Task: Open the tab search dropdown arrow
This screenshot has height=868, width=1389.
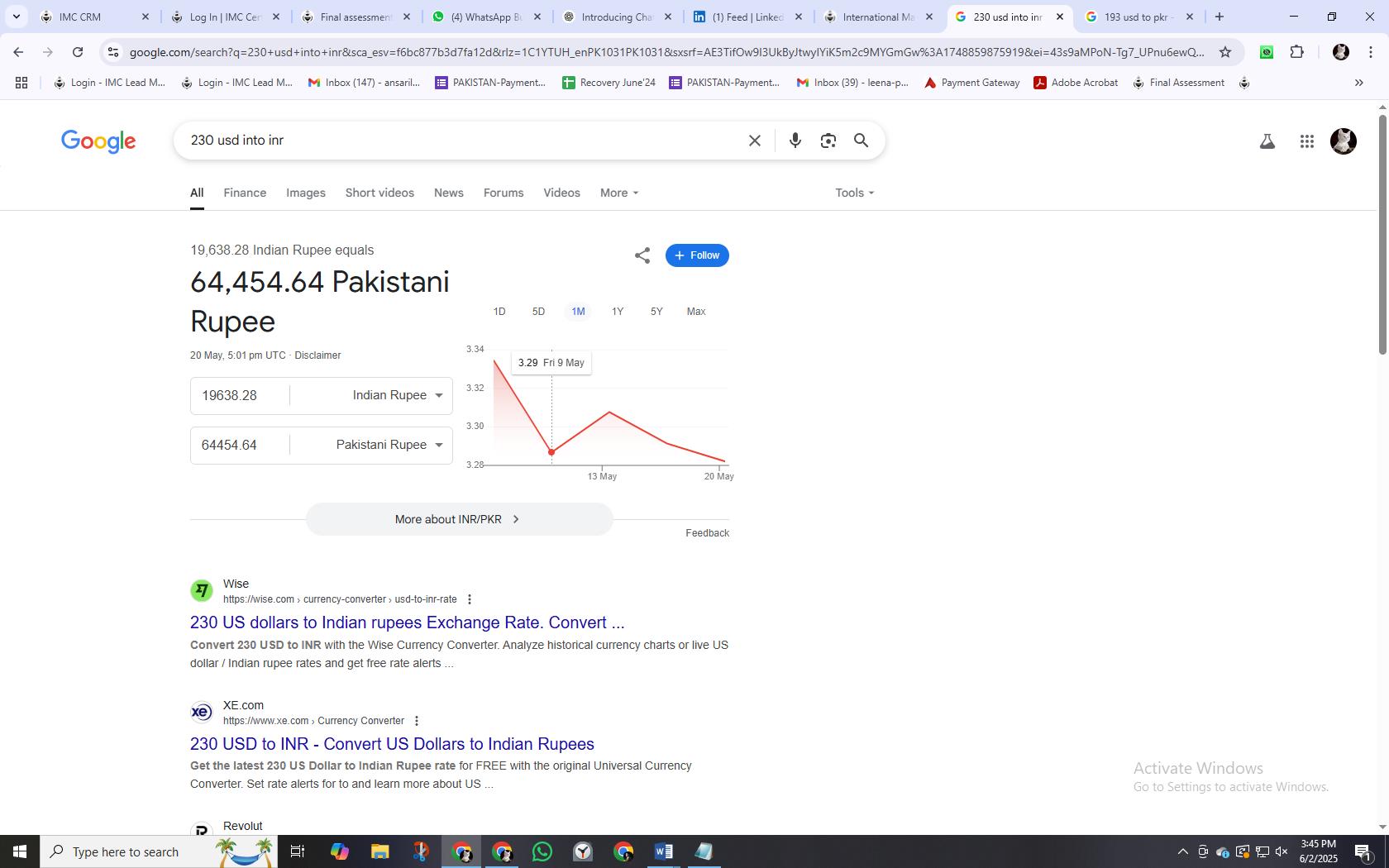Action: click(x=17, y=17)
